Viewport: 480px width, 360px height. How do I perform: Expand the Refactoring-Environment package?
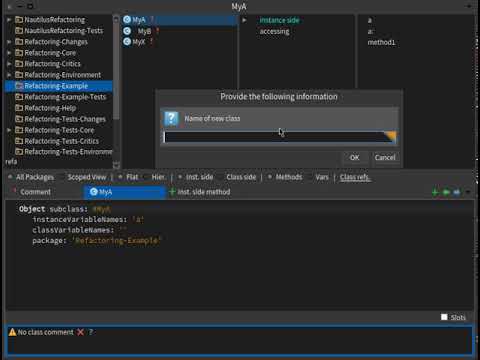pos(9,75)
